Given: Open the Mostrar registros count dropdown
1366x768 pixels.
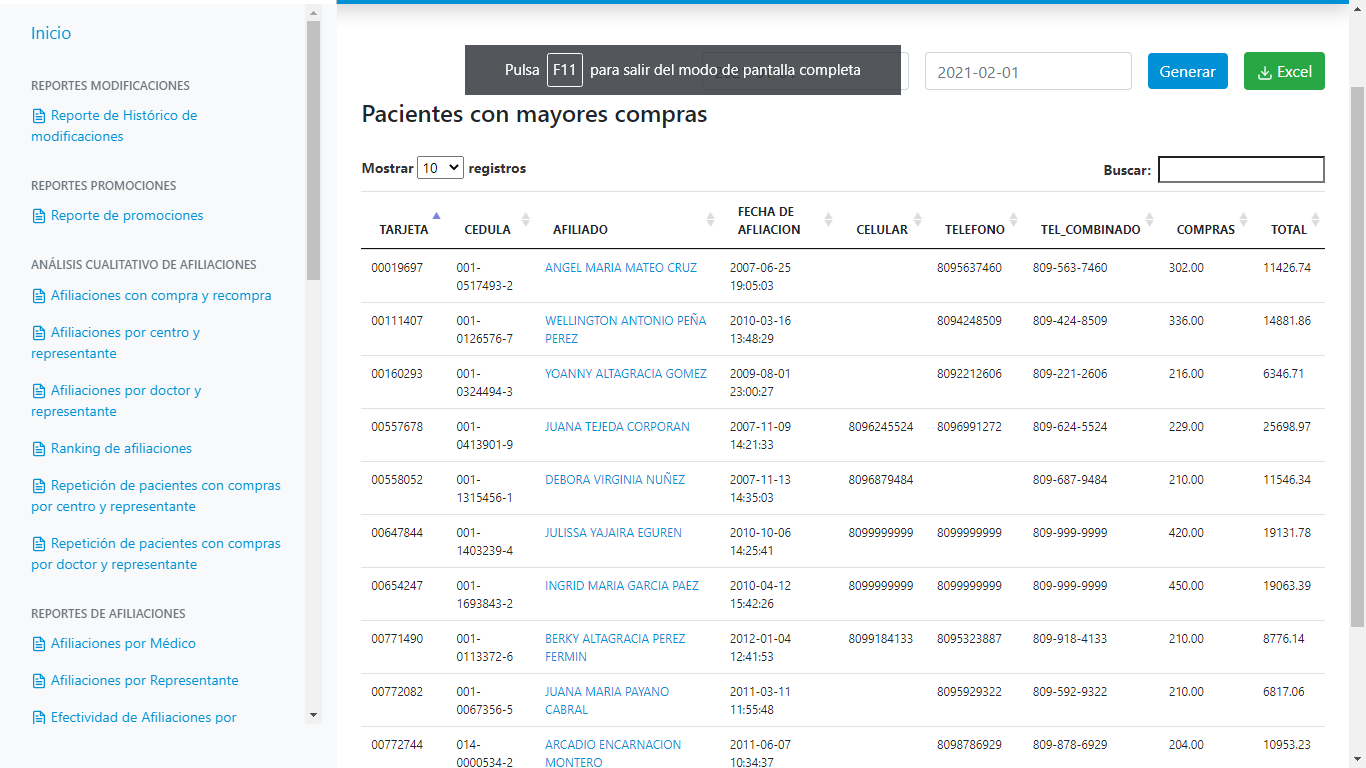Looking at the screenshot, I should pyautogui.click(x=440, y=168).
